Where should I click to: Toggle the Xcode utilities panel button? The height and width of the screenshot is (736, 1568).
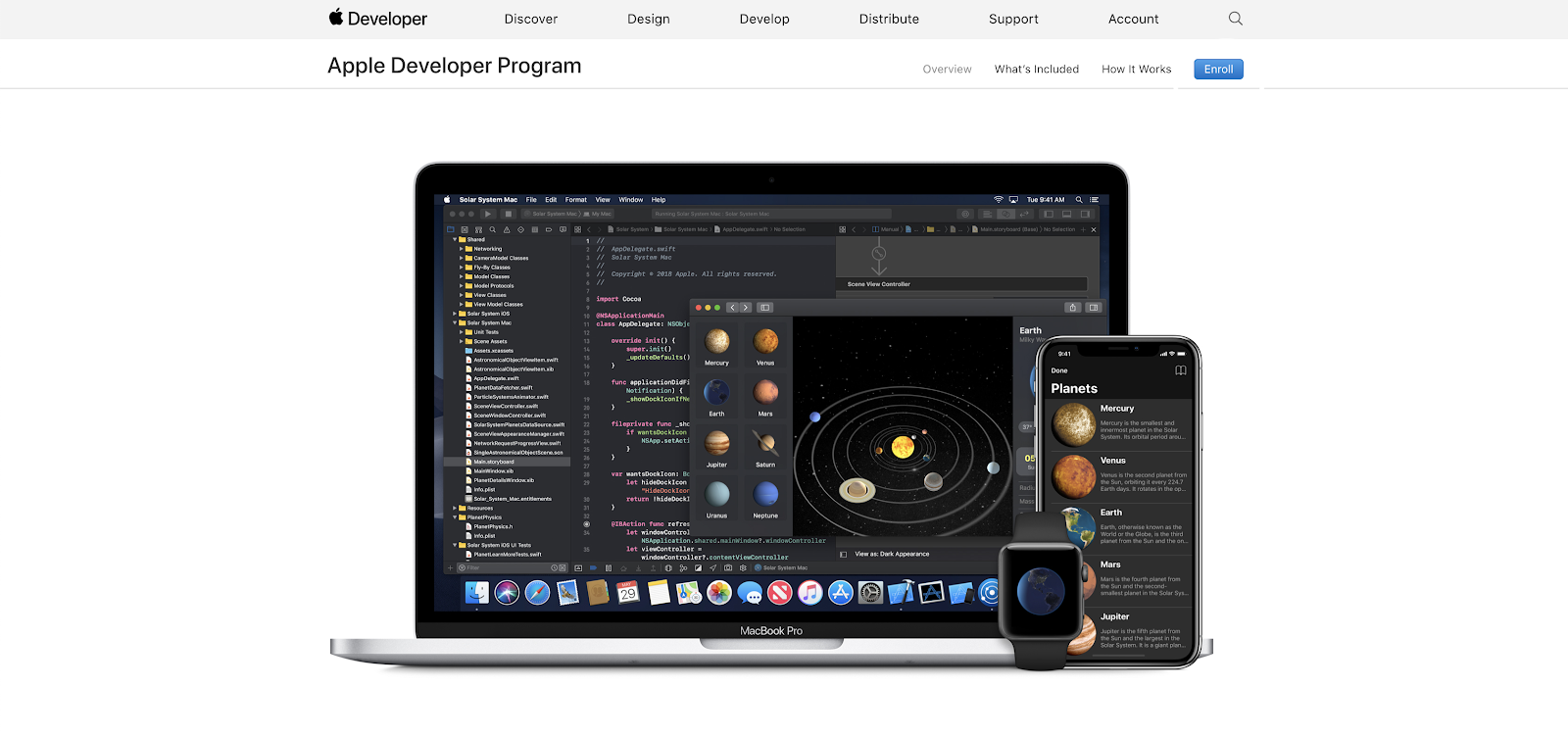pyautogui.click(x=1085, y=214)
